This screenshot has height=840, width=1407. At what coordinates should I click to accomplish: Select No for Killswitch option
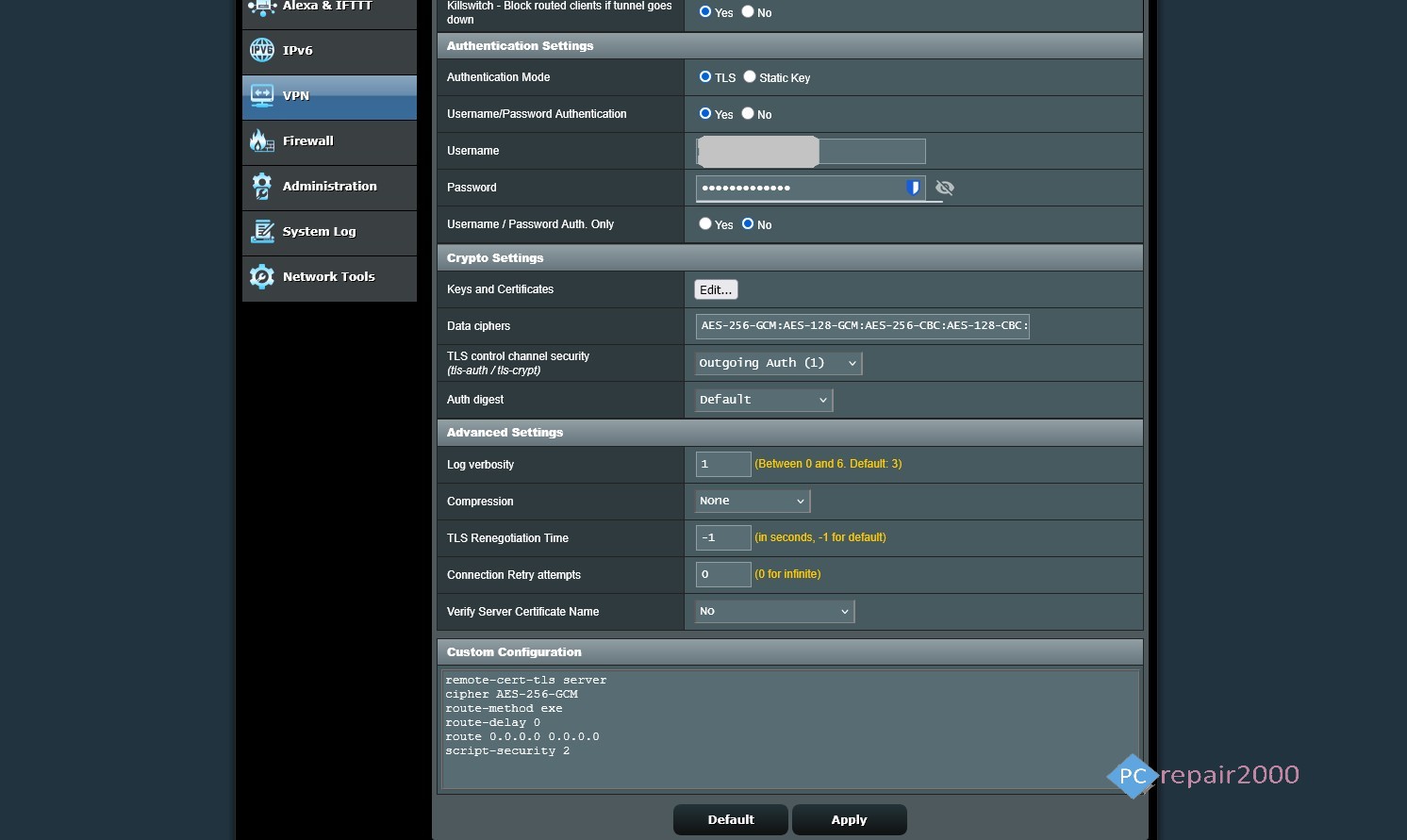click(x=748, y=12)
